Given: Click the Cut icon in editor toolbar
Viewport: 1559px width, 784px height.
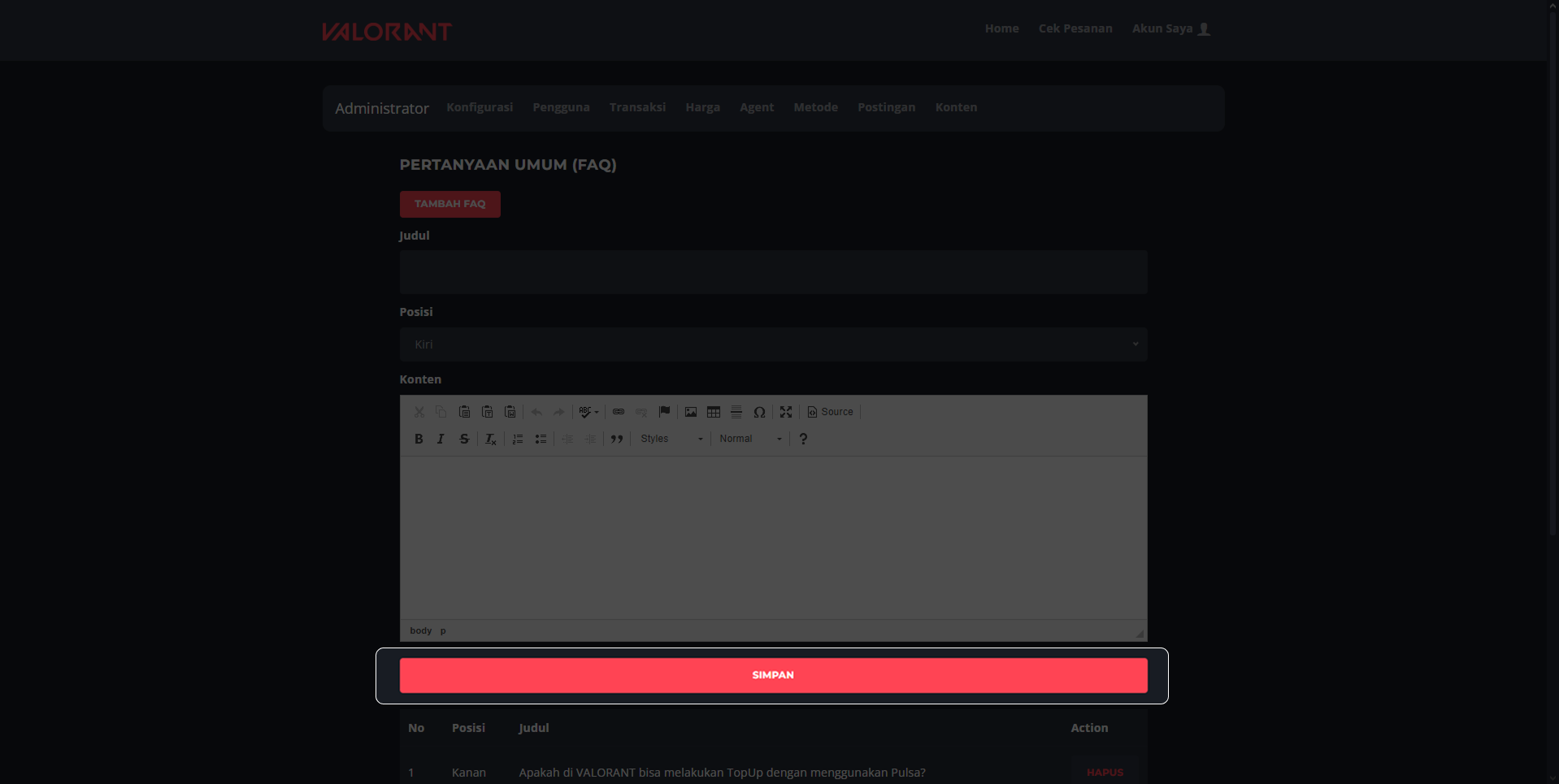Looking at the screenshot, I should (x=419, y=412).
